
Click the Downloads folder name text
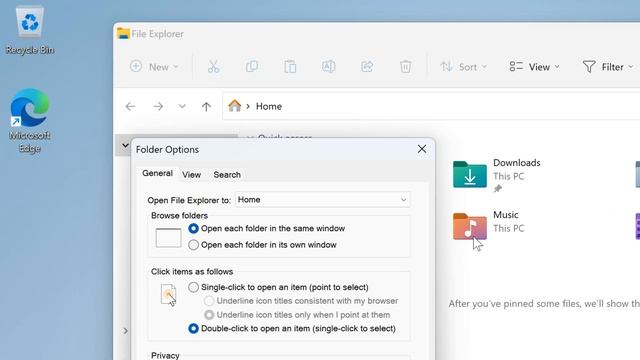click(x=516, y=162)
